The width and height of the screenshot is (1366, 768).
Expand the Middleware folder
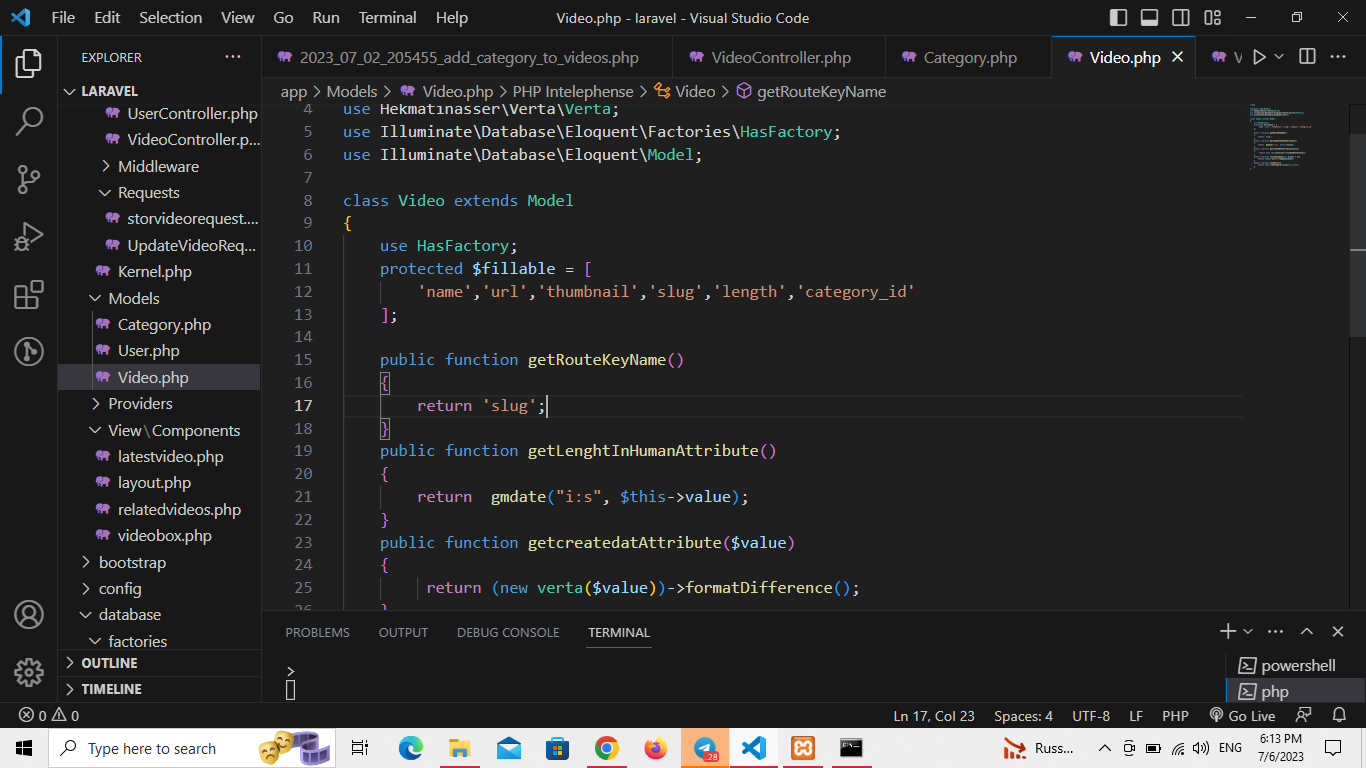158,166
